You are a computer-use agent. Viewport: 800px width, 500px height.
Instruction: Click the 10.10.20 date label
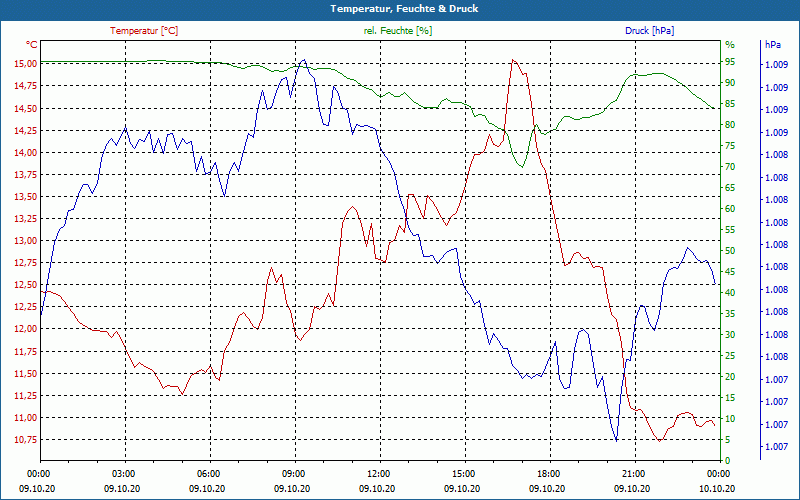[717, 488]
